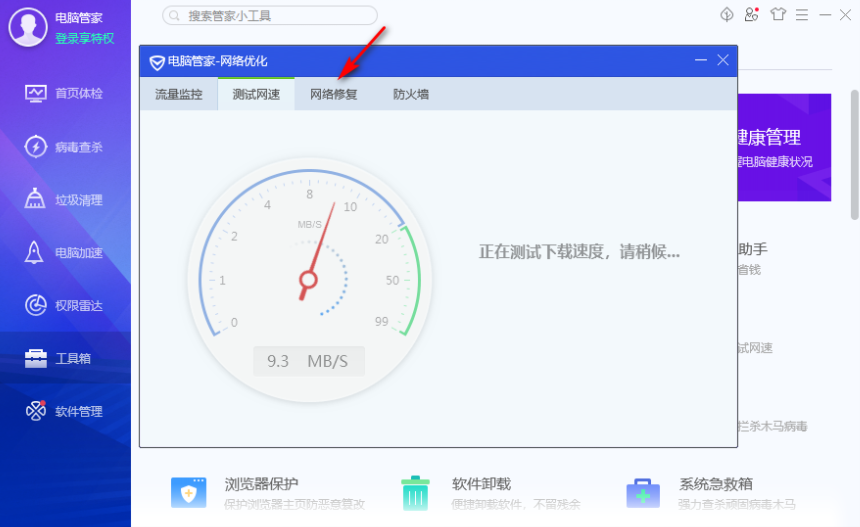Screen dimensions: 860x527
Task: Select the 测试网速 tab
Action: coord(256,95)
